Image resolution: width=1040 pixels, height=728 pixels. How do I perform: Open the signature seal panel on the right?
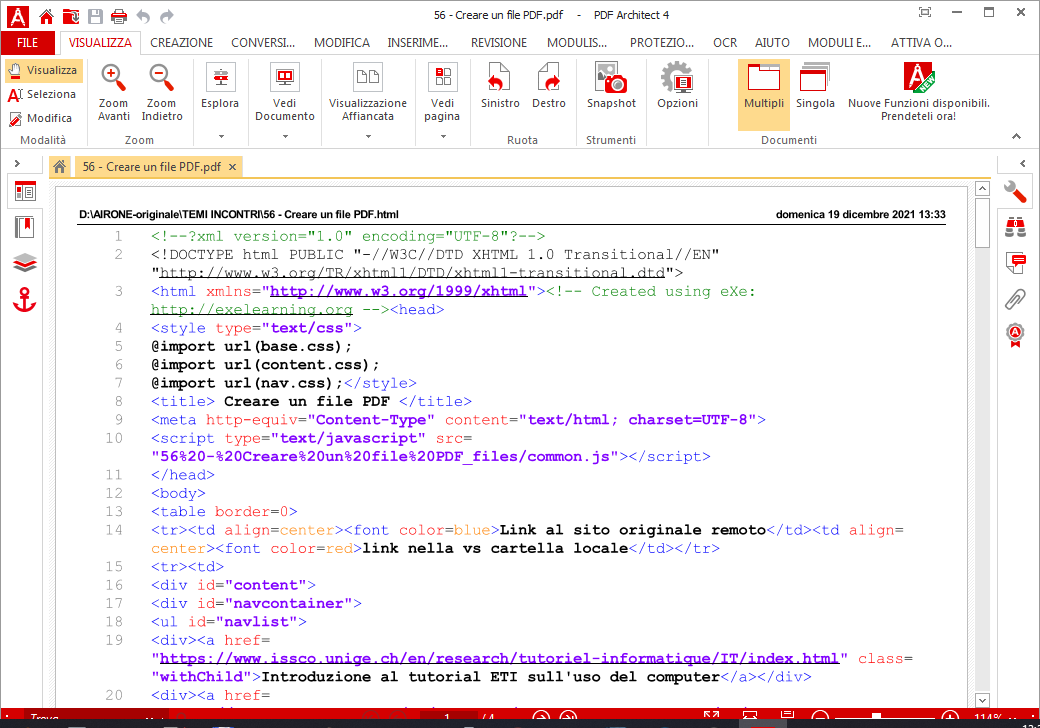coord(1015,335)
